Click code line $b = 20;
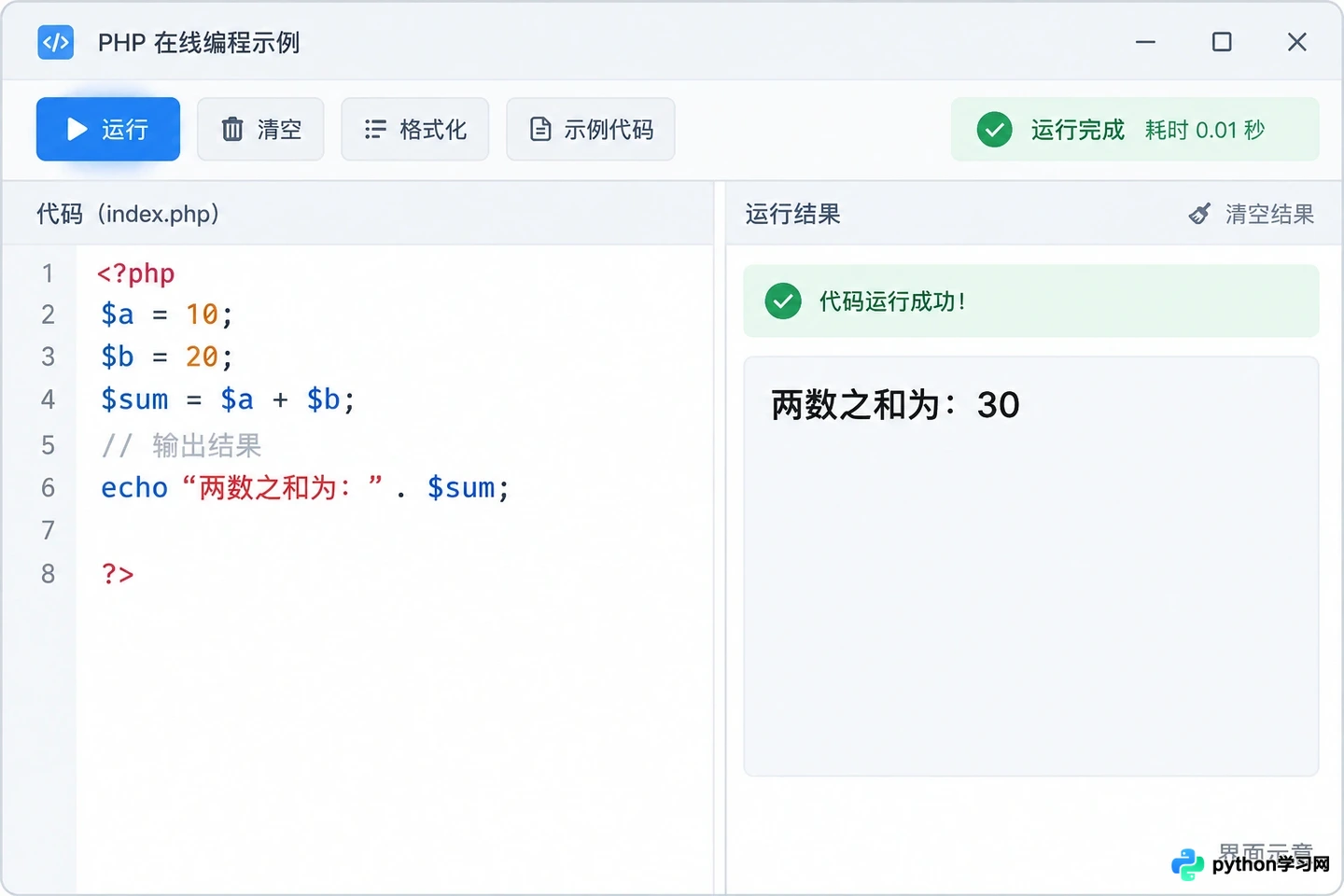Screen dimensions: 1344x896 (x=166, y=357)
